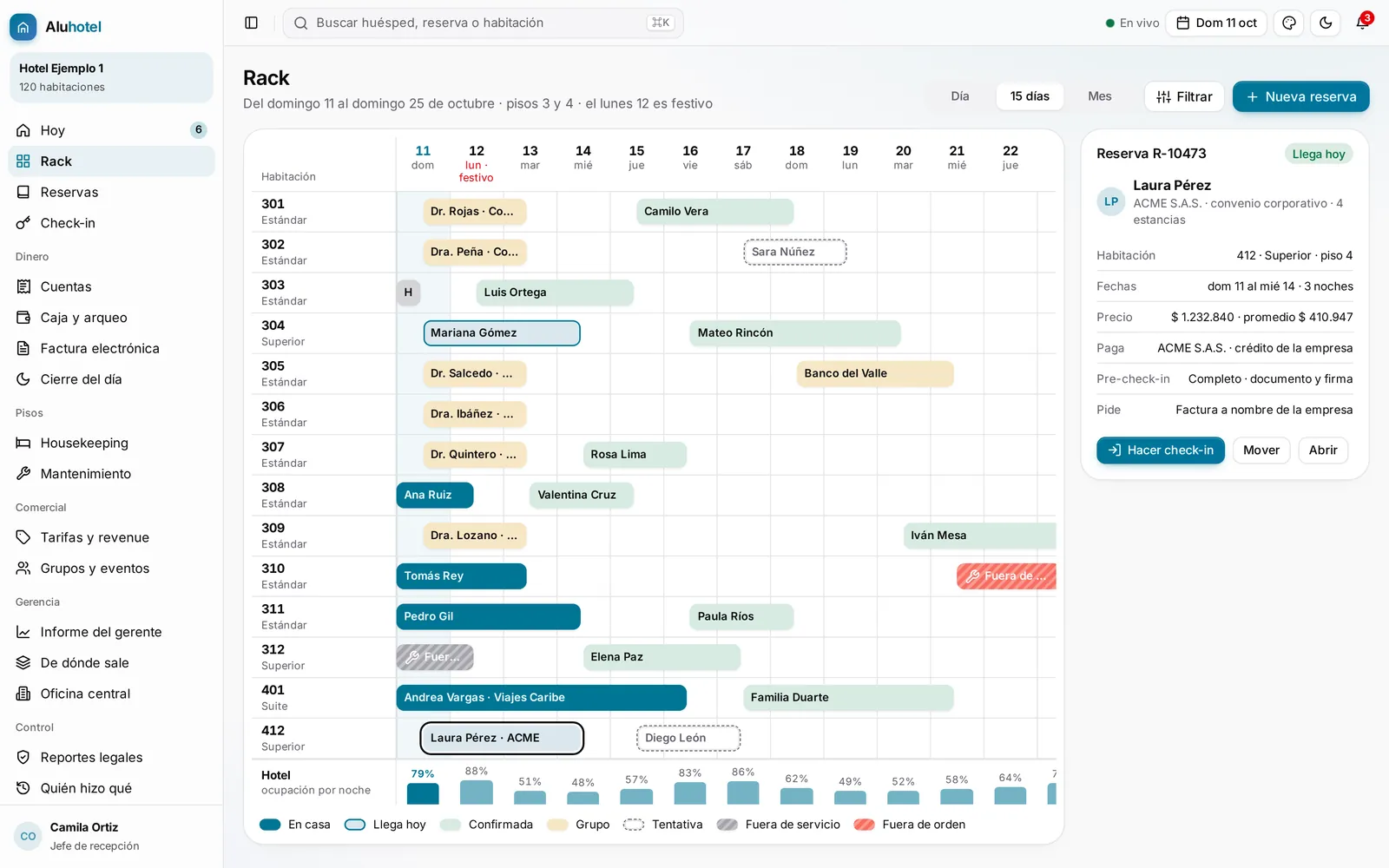Switch rack view to Mes
Screen dimensions: 1389x868
click(1100, 96)
